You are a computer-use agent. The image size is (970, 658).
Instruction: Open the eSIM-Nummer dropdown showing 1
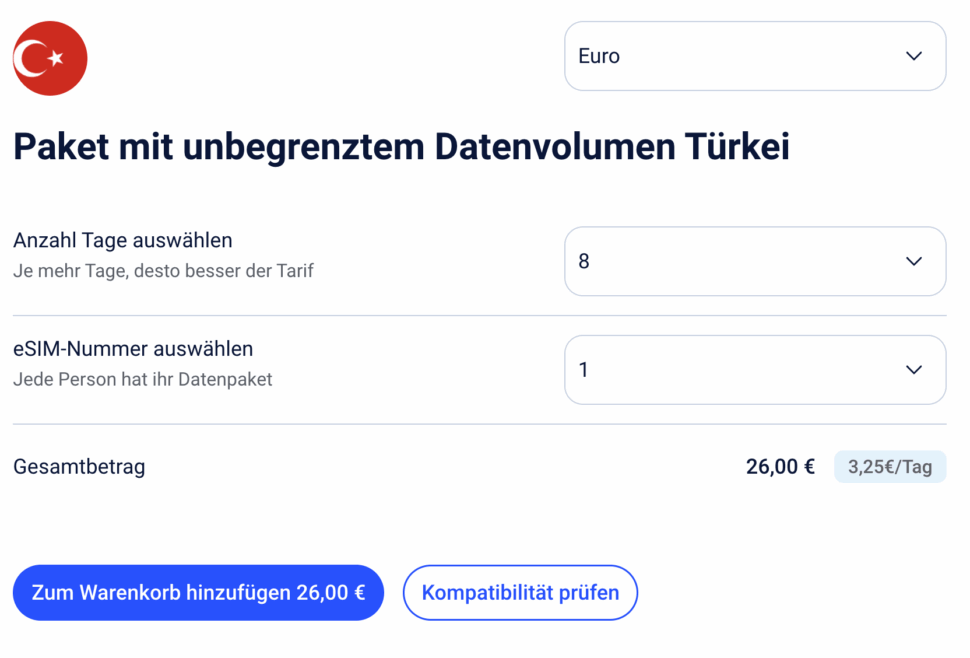754,369
